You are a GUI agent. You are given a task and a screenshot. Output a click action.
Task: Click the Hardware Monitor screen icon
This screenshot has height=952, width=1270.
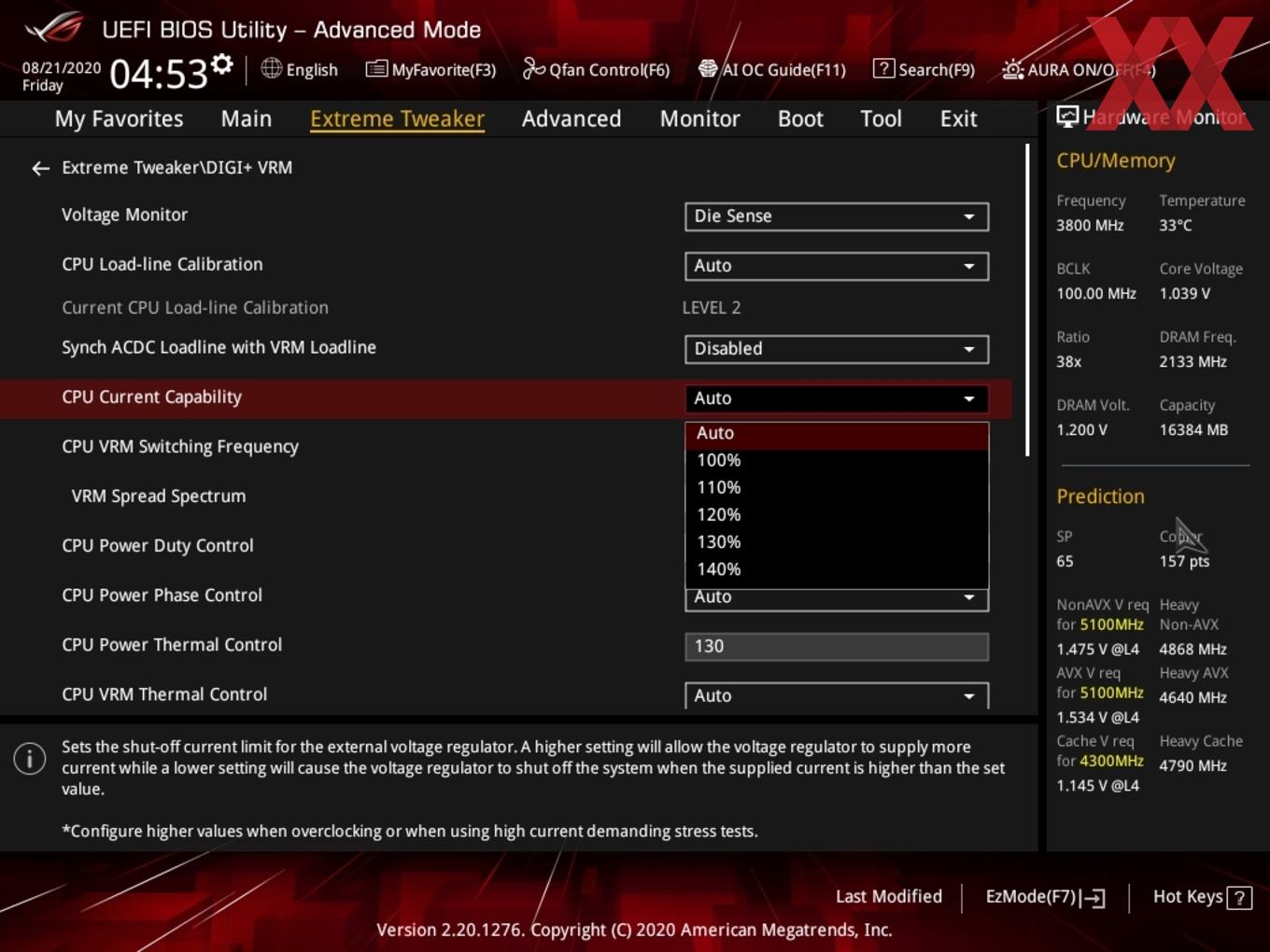pyautogui.click(x=1067, y=117)
